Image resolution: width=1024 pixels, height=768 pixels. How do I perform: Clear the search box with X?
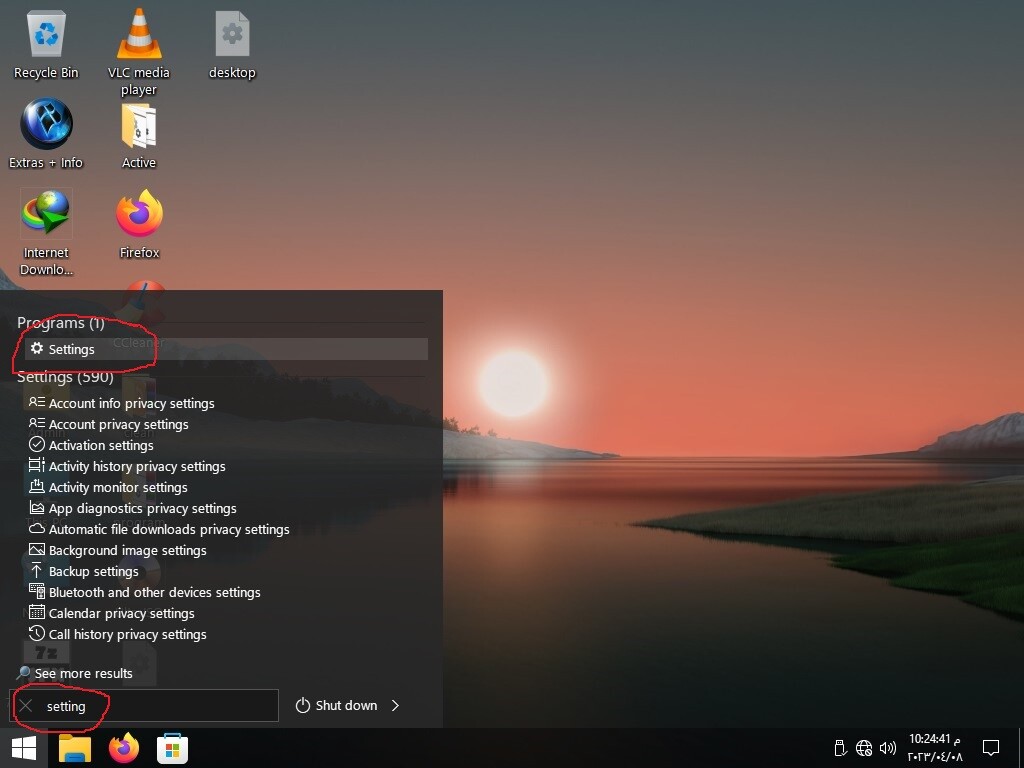pyautogui.click(x=25, y=705)
